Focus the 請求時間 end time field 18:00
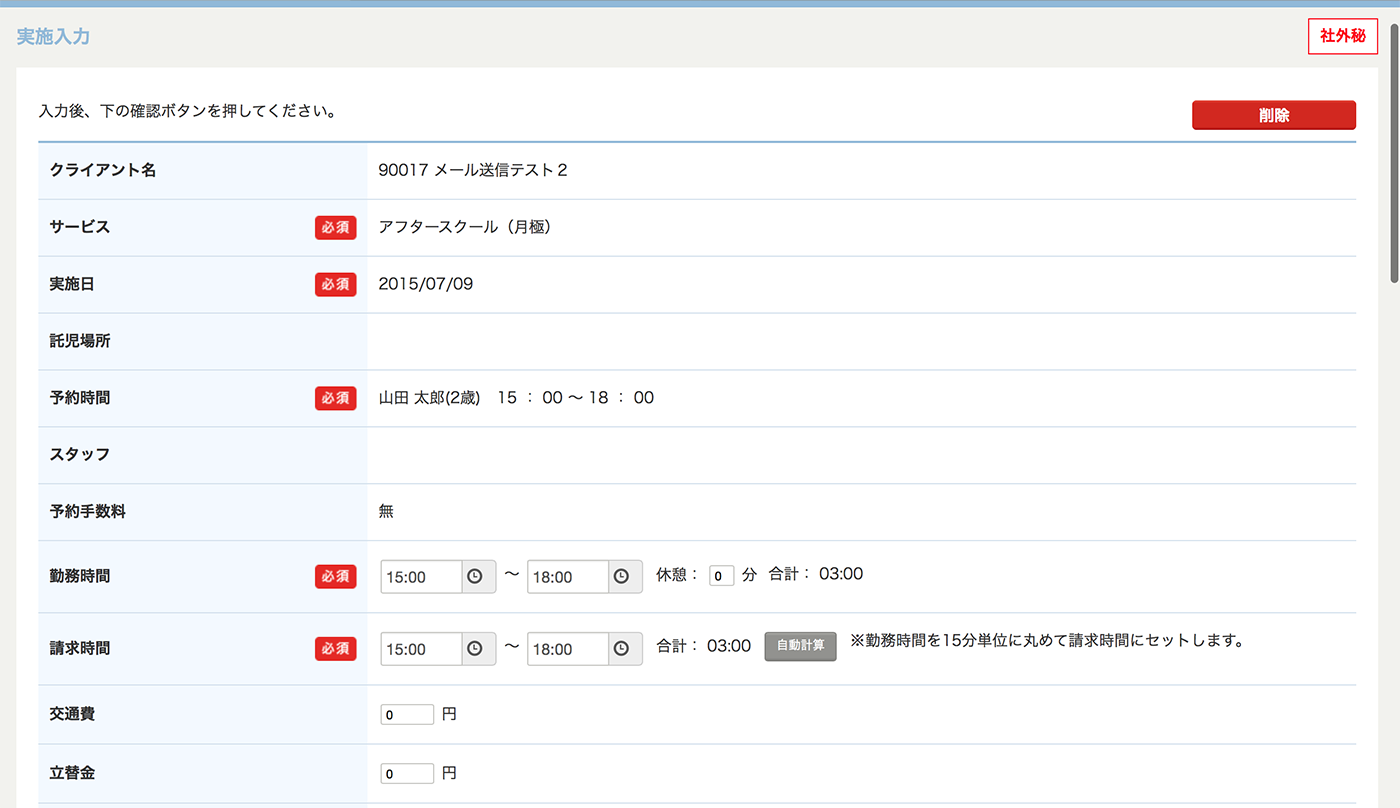1400x808 pixels. pos(568,649)
